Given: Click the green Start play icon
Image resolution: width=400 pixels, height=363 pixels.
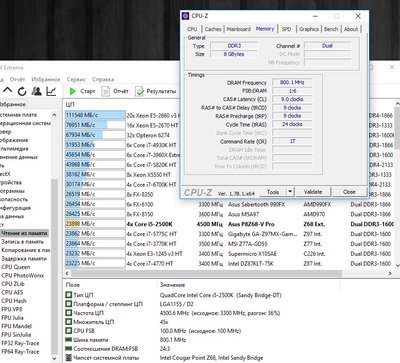Looking at the screenshot, I should tap(72, 91).
